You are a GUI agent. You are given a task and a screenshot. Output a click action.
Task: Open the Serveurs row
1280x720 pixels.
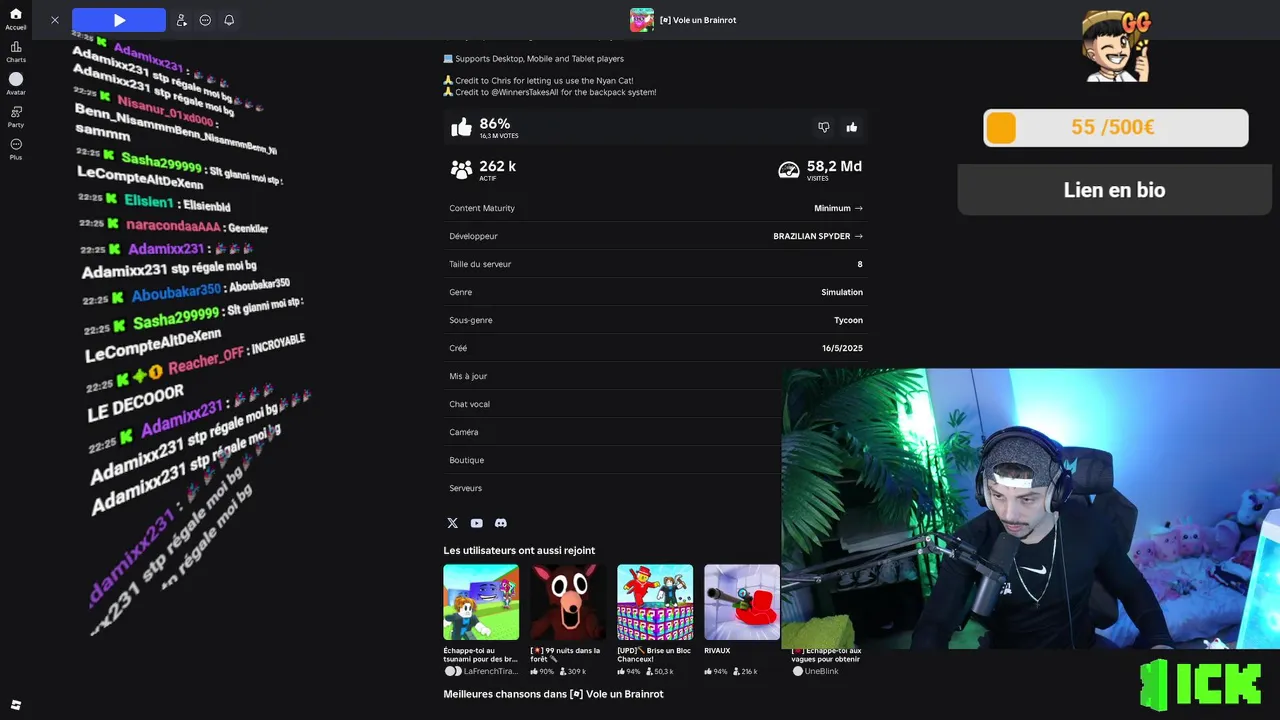613,488
